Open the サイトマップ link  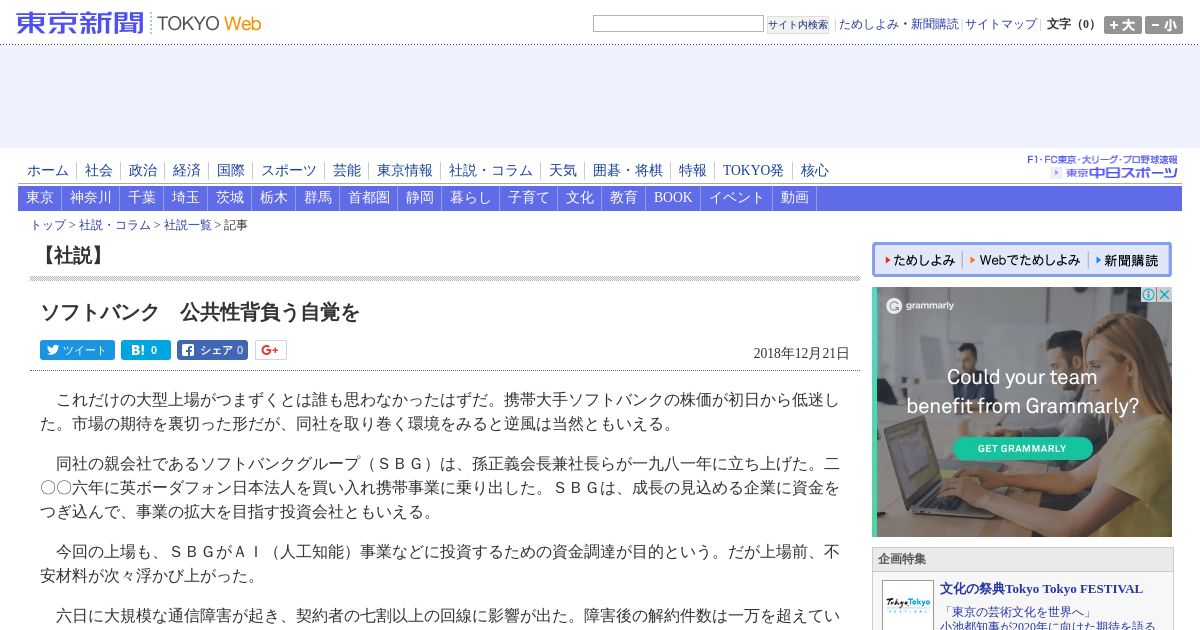pos(1001,25)
